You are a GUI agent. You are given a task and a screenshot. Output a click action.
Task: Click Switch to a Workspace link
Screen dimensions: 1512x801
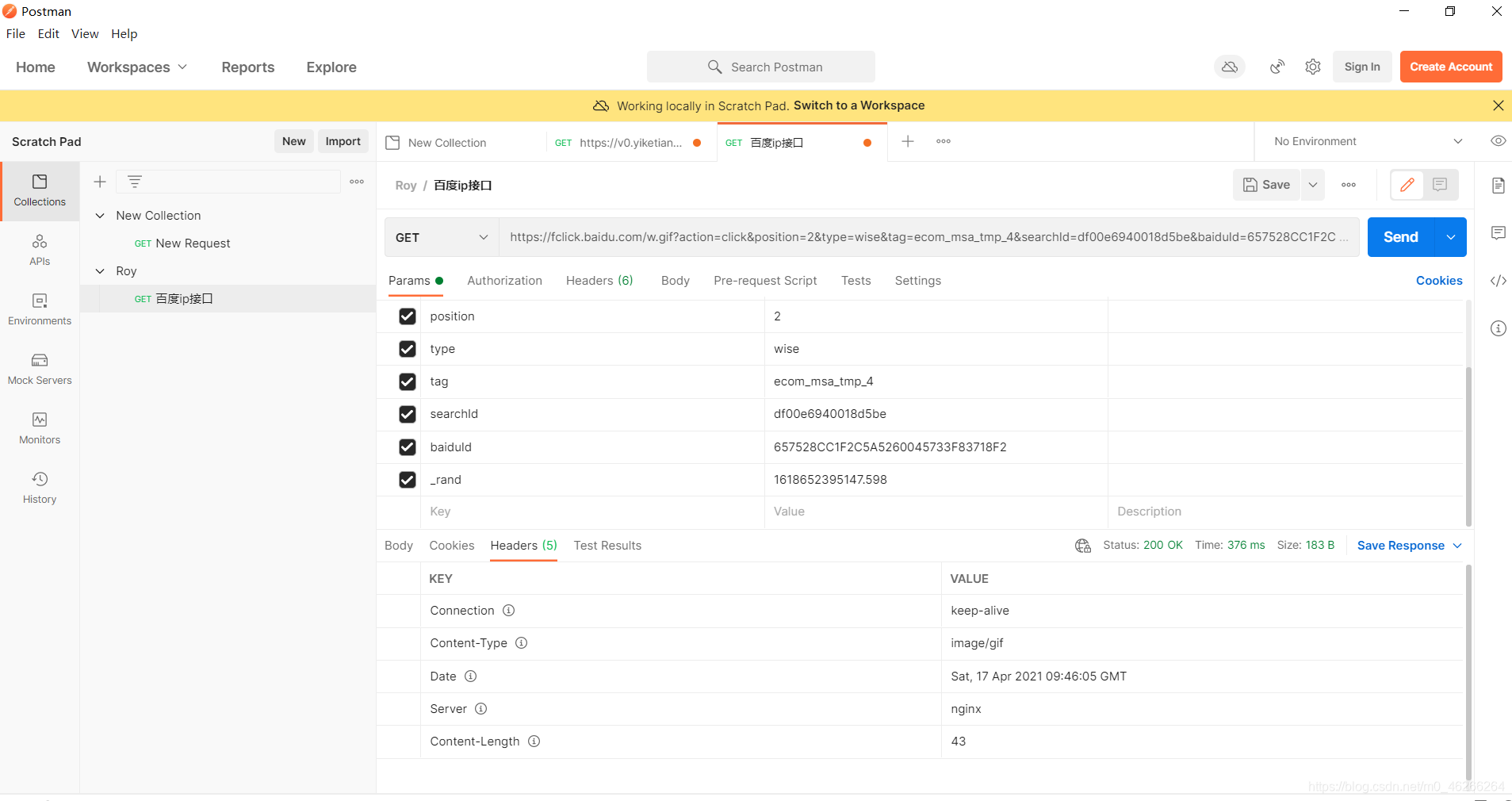[x=859, y=105]
